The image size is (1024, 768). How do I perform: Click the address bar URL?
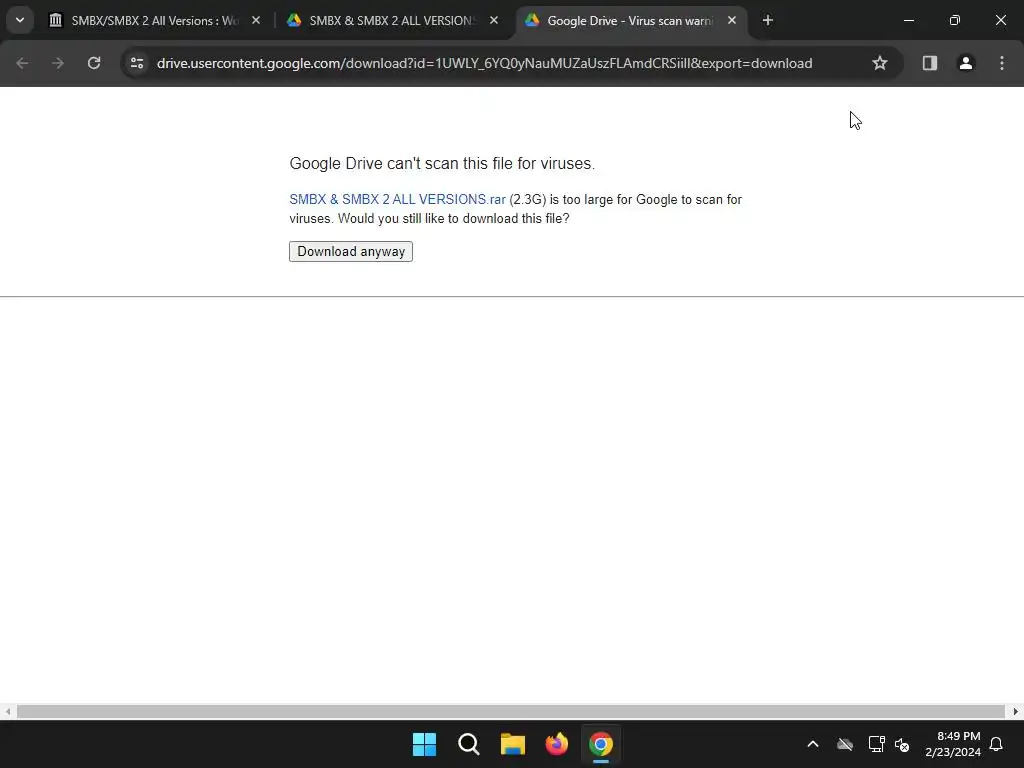[x=485, y=63]
